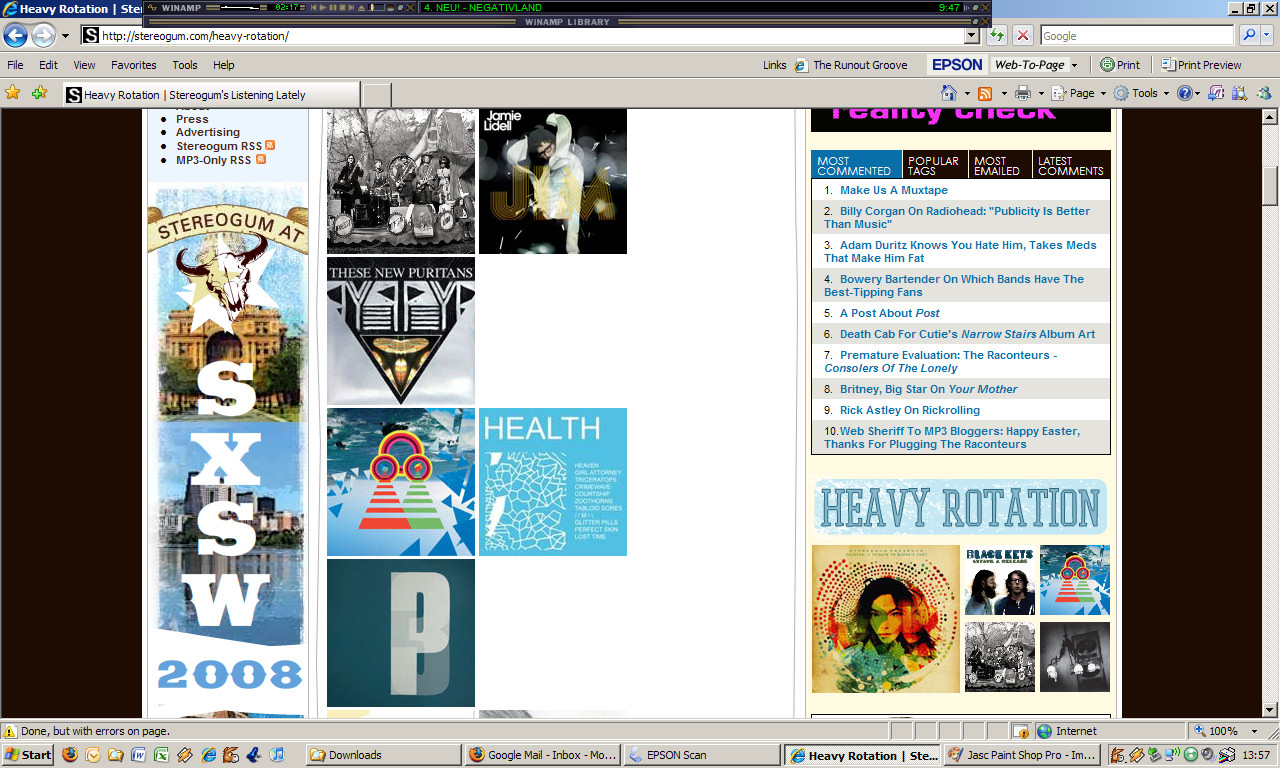Image resolution: width=1280 pixels, height=768 pixels.
Task: Click the red Stop loading icon
Action: pyautogui.click(x=1023, y=36)
